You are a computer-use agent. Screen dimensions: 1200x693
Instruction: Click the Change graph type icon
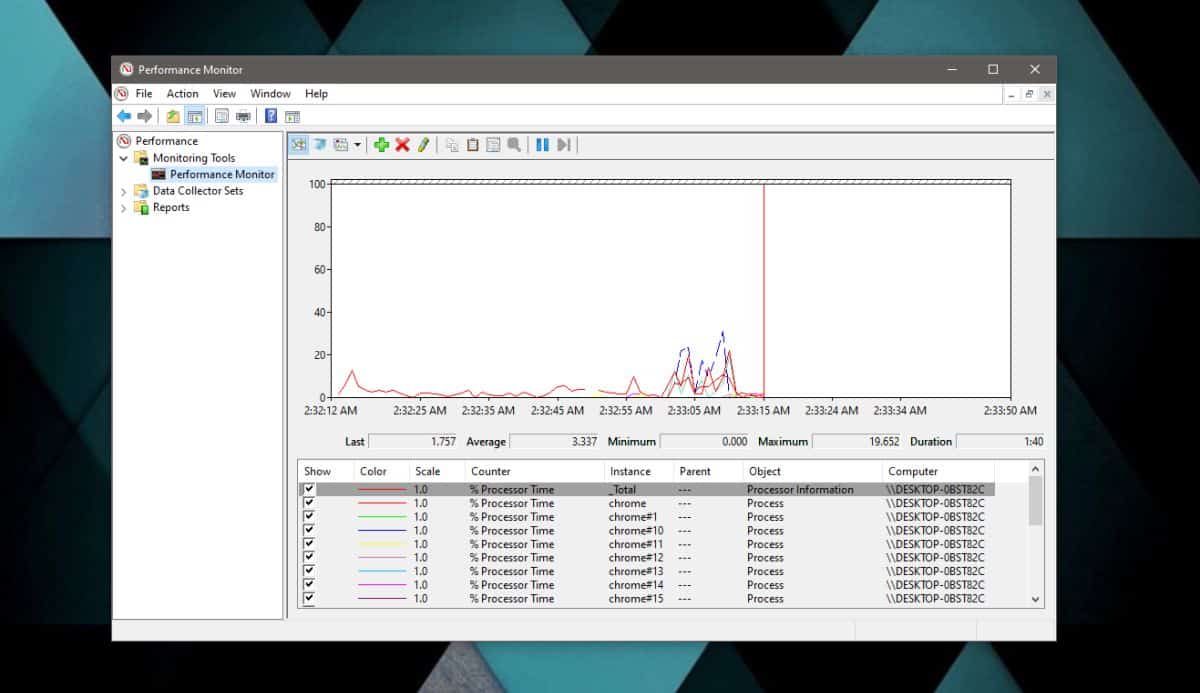(341, 145)
